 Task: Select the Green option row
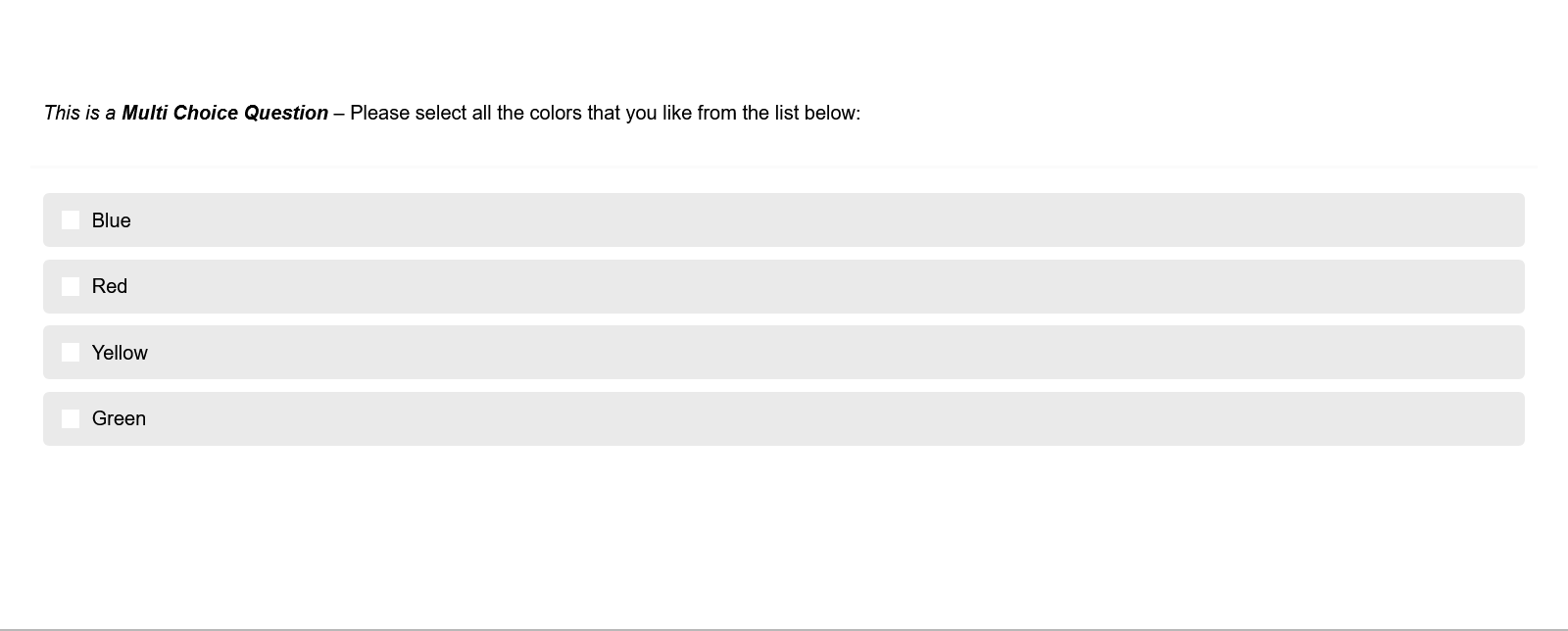point(784,418)
